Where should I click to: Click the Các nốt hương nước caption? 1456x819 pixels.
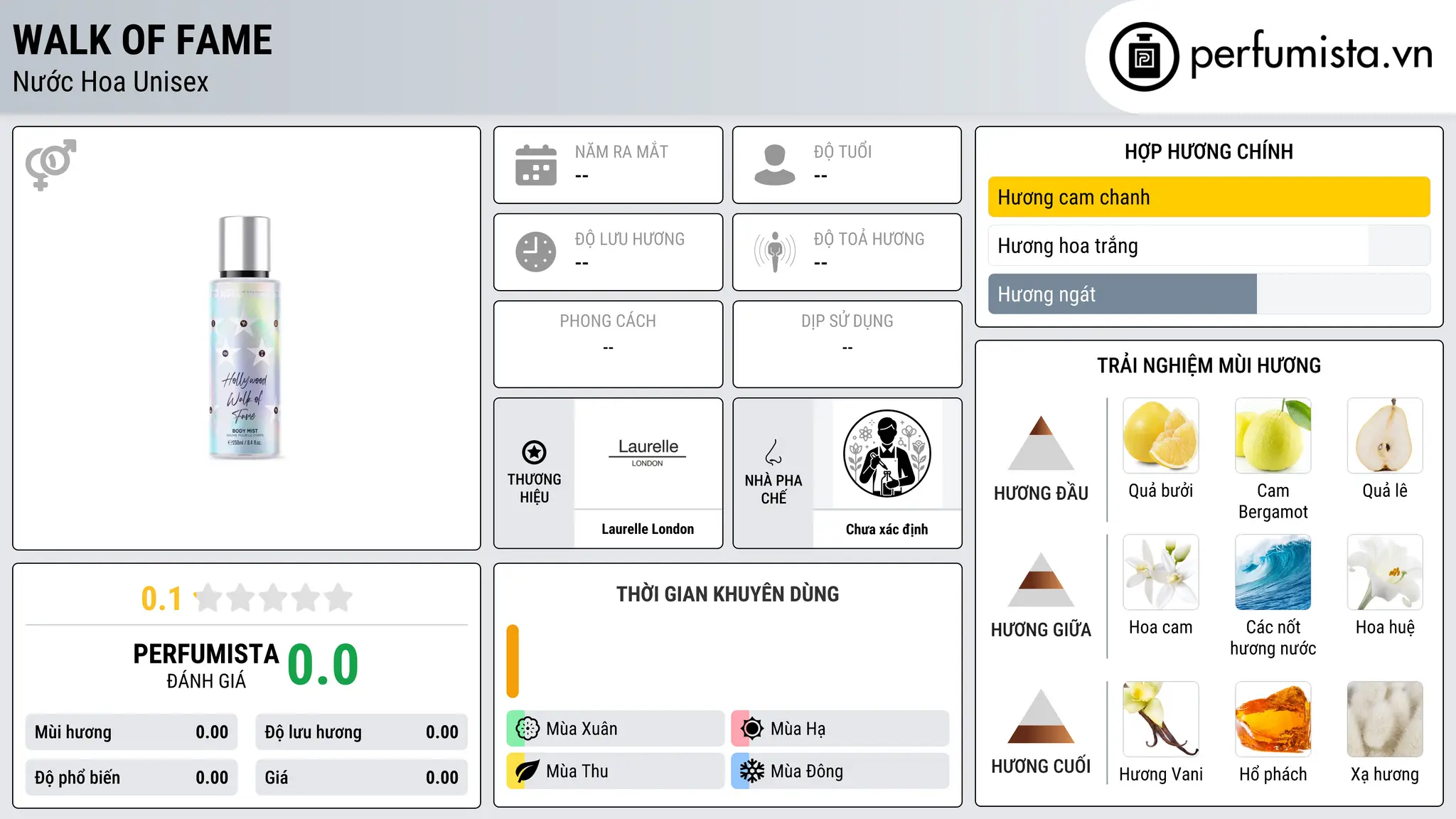[1273, 638]
